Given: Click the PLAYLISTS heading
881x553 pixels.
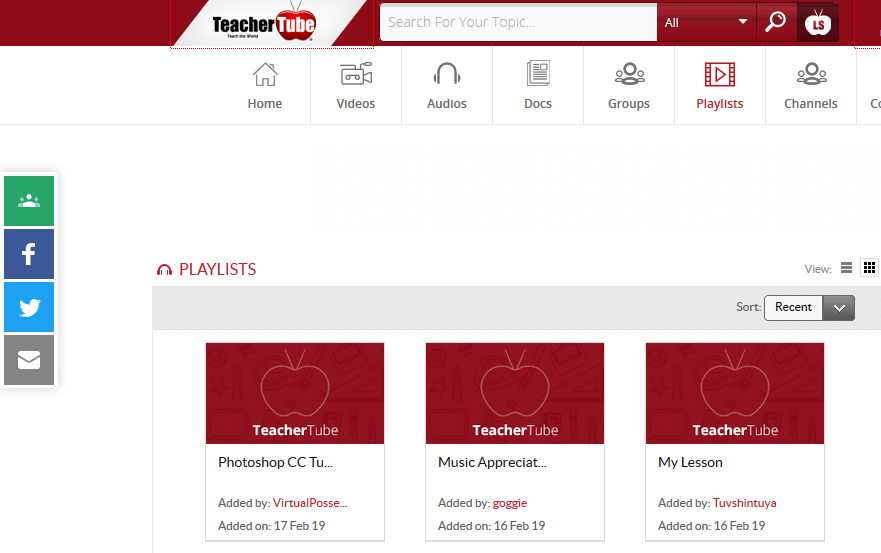Looking at the screenshot, I should [217, 270].
